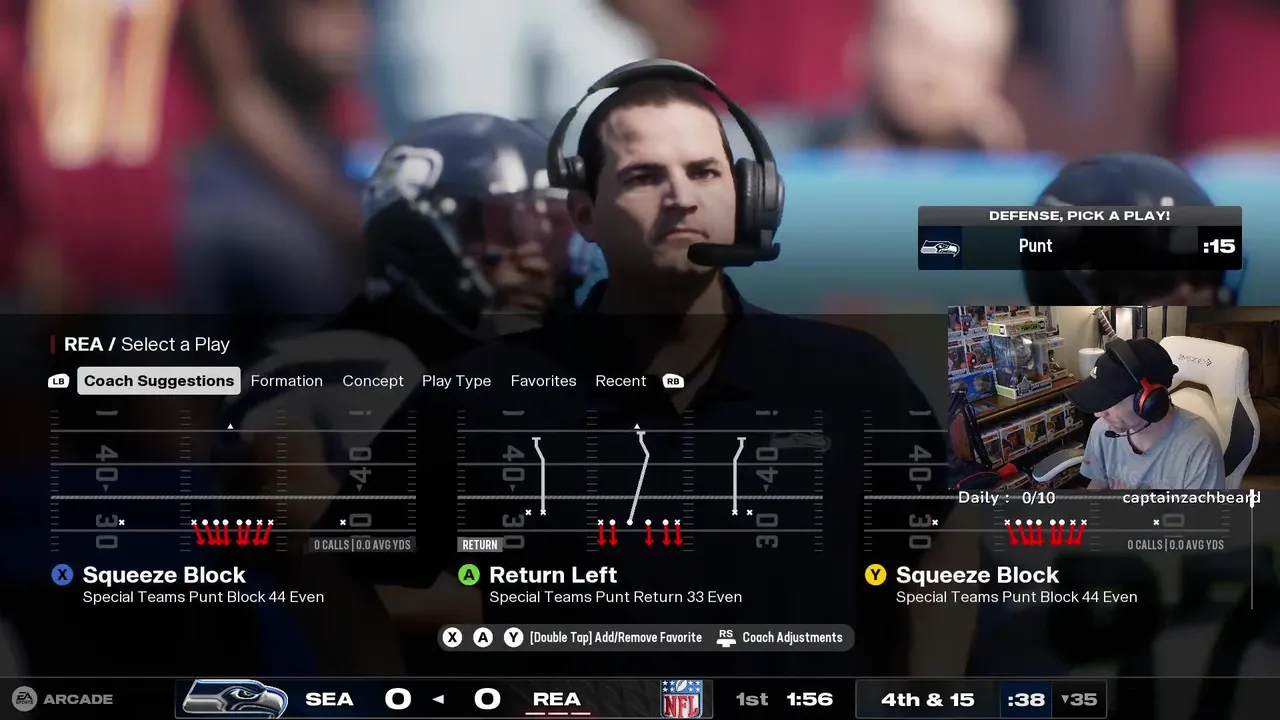
Task: Click the RETURN tag on Return Left diagram
Action: click(x=480, y=545)
